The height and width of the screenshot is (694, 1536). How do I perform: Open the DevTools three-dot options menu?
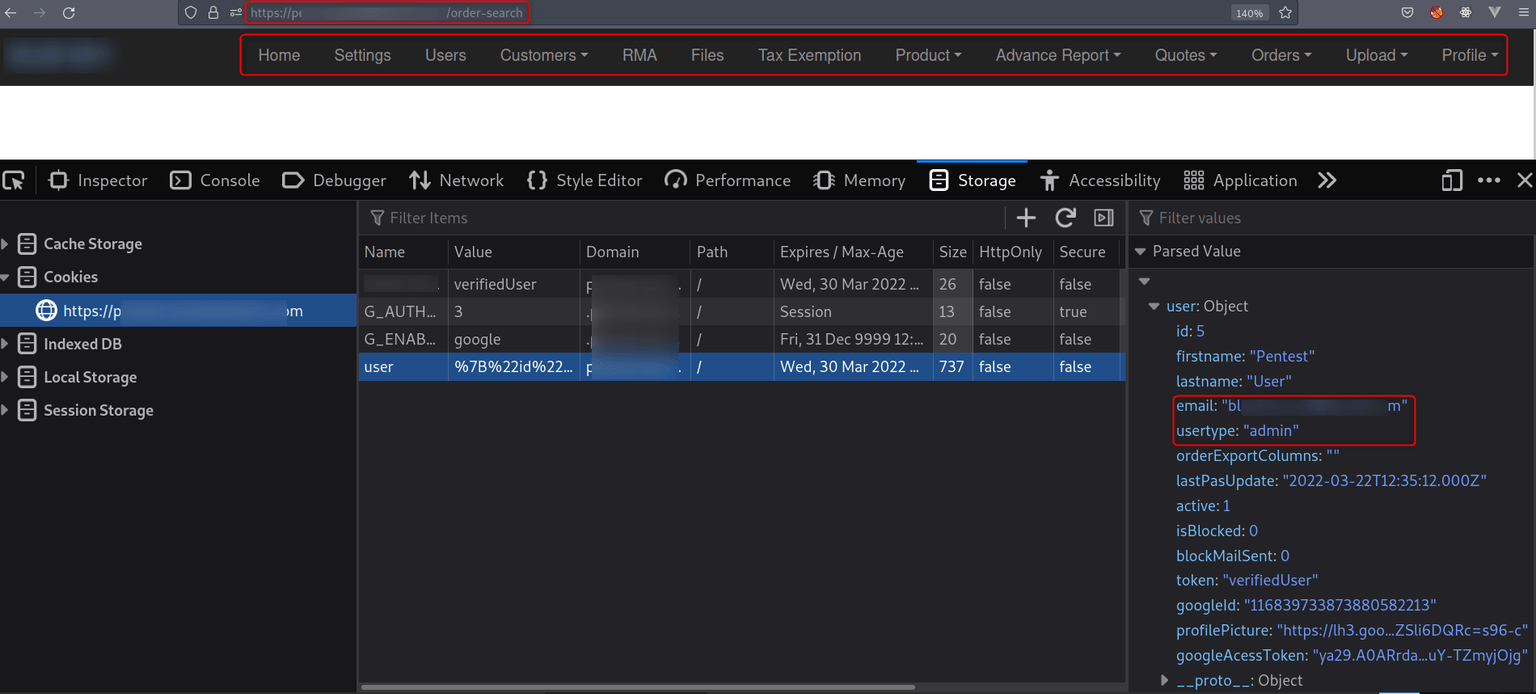coord(1488,180)
